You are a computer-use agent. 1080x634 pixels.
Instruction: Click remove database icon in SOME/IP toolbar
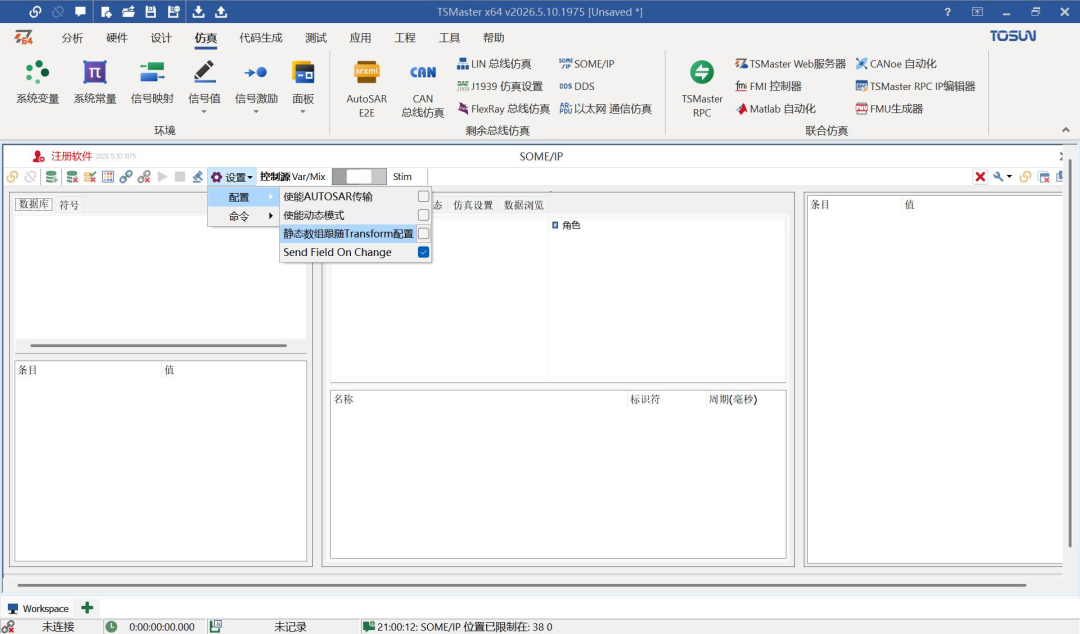[72, 177]
